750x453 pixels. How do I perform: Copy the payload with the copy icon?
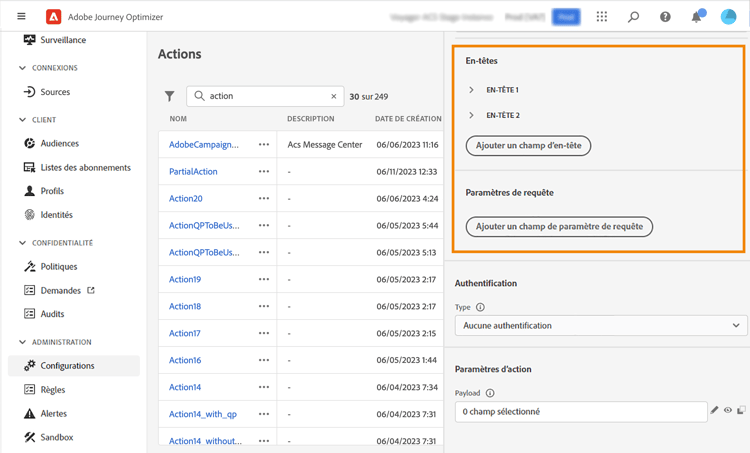click(741, 410)
